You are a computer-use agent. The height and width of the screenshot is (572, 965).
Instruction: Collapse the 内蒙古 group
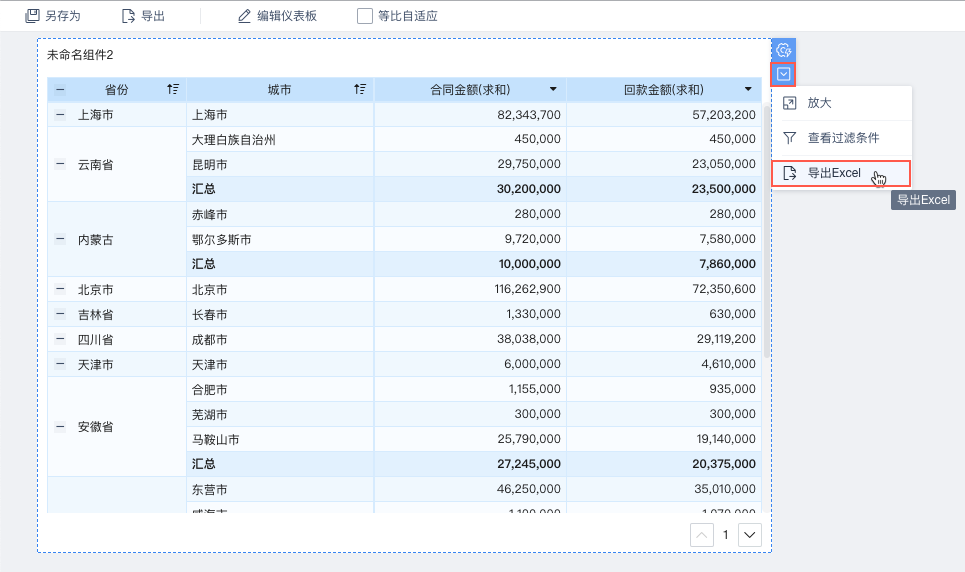60,240
